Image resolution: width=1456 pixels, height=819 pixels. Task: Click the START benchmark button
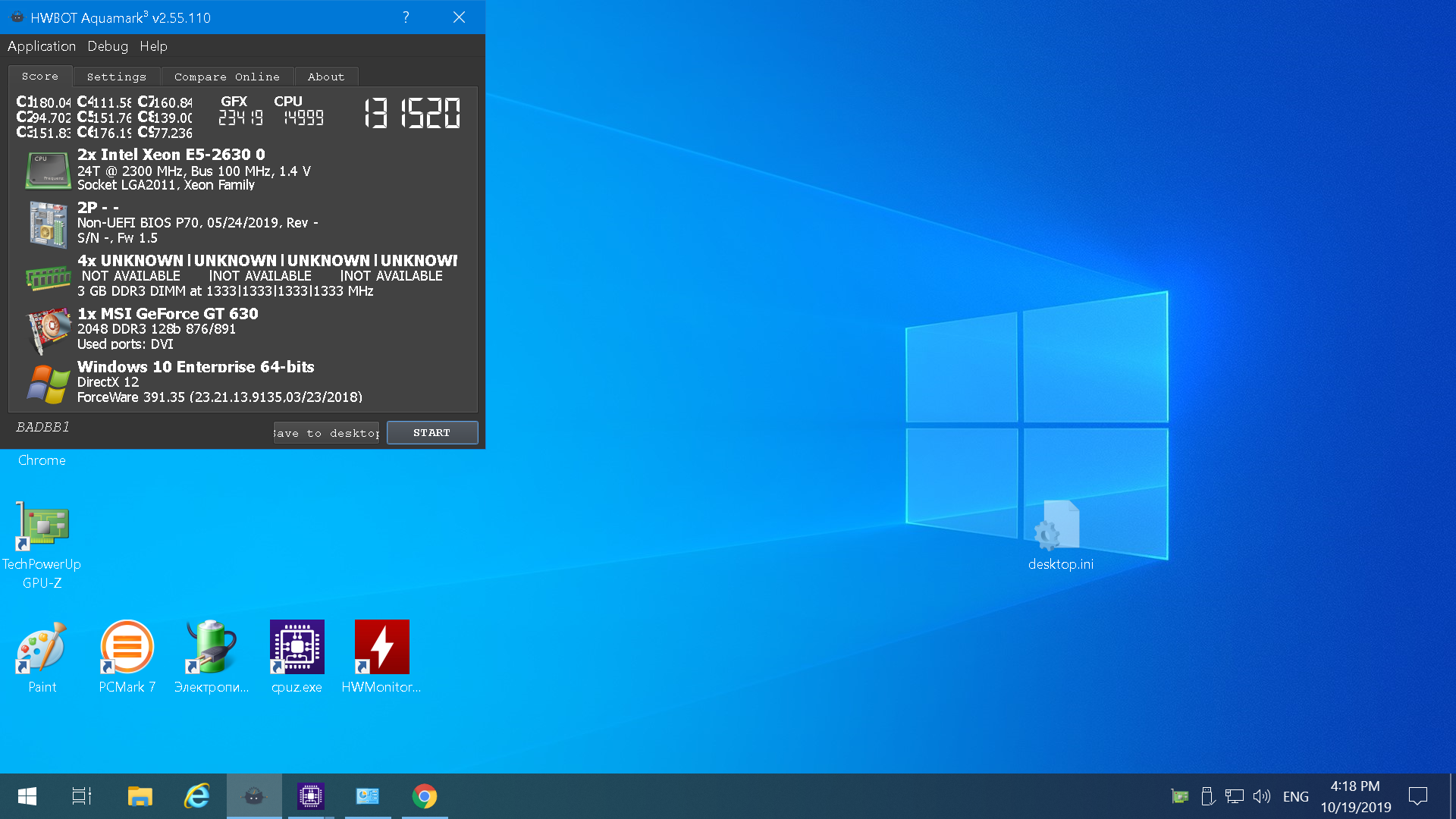(432, 432)
